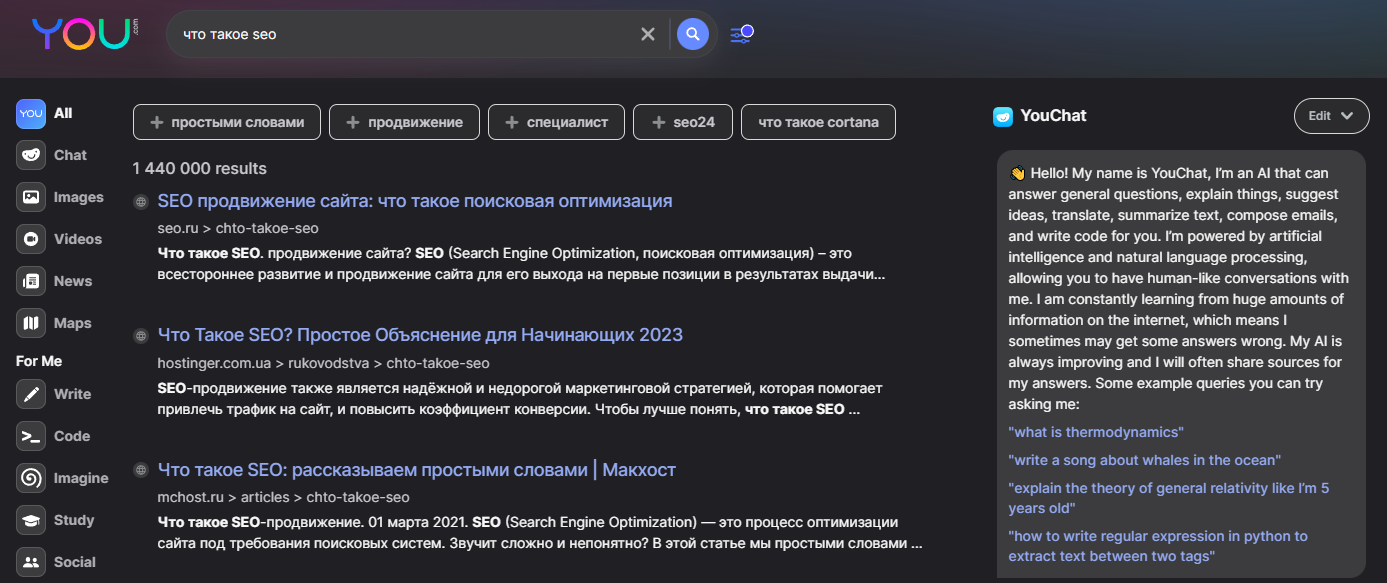
Task: Open the Chat section icon
Action: [31, 155]
